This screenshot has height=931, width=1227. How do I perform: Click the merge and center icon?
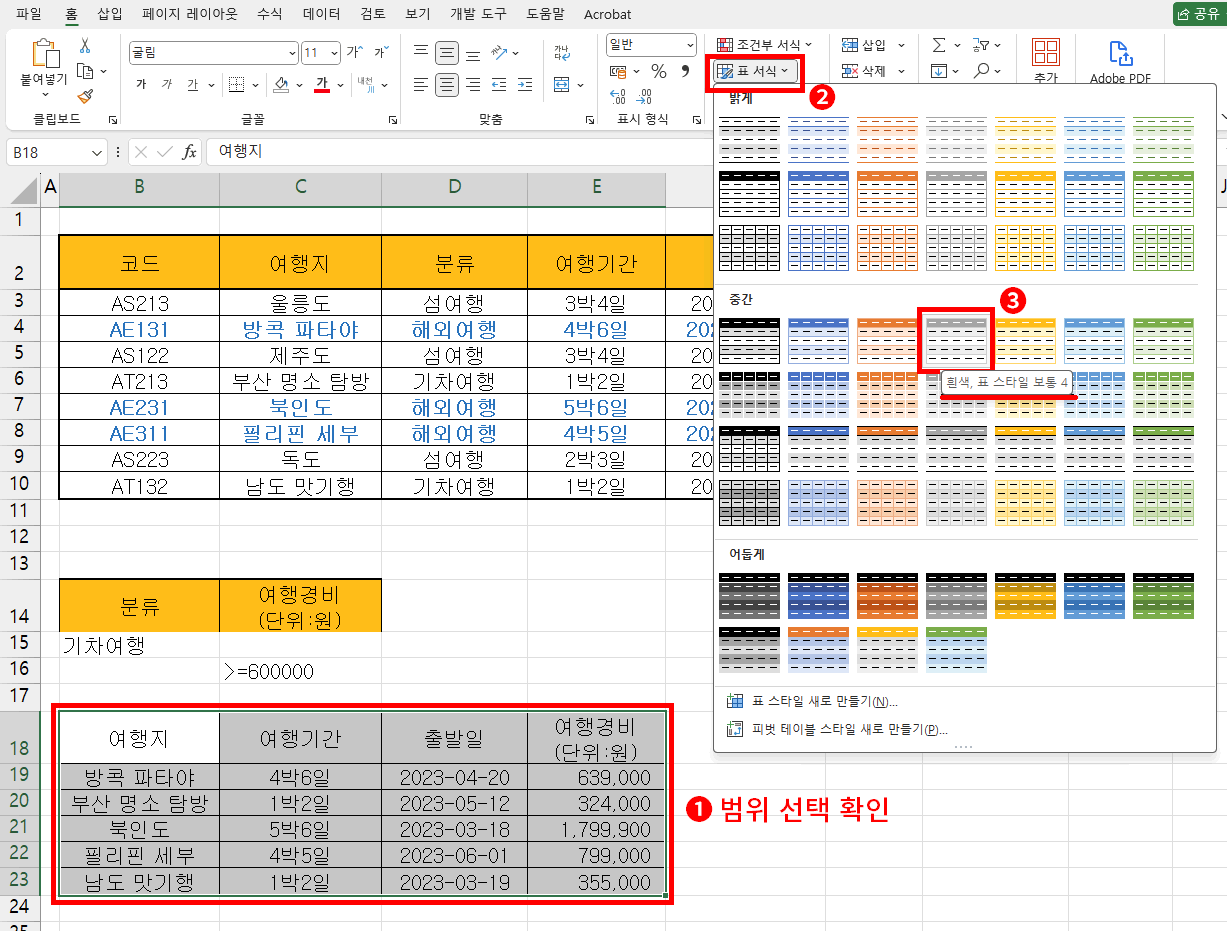[562, 84]
